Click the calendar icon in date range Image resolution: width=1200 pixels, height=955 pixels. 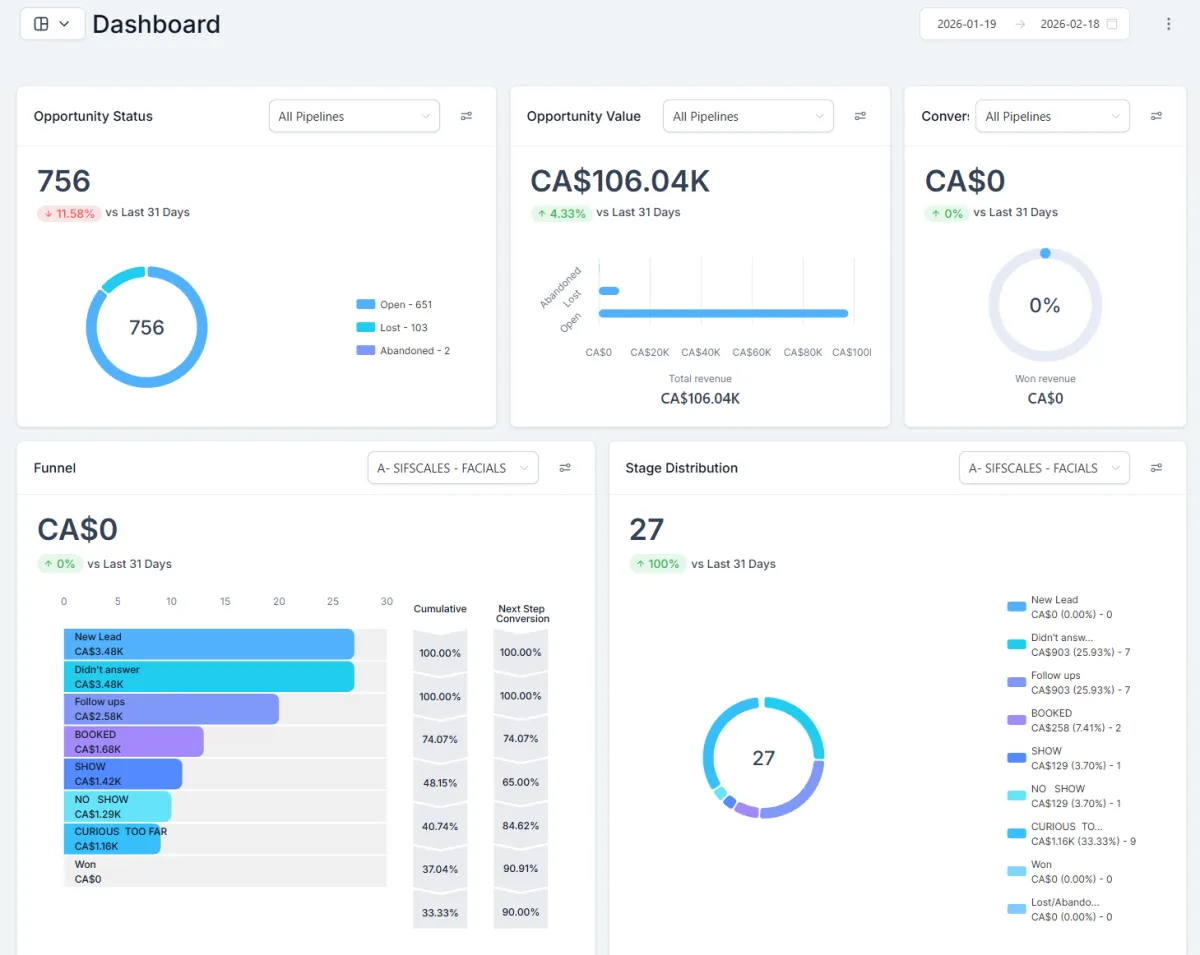[1112, 24]
